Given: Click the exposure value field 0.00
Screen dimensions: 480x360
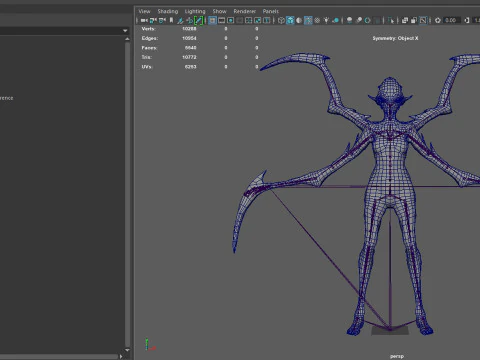Looking at the screenshot, I should pyautogui.click(x=451, y=20).
